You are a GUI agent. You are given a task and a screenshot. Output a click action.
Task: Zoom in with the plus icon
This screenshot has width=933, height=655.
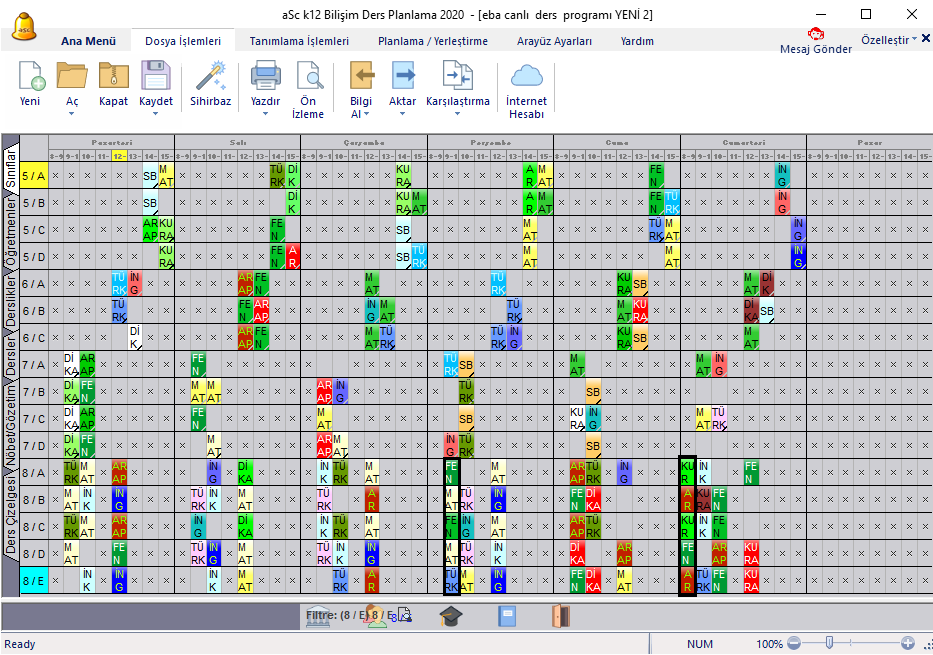[x=907, y=643]
